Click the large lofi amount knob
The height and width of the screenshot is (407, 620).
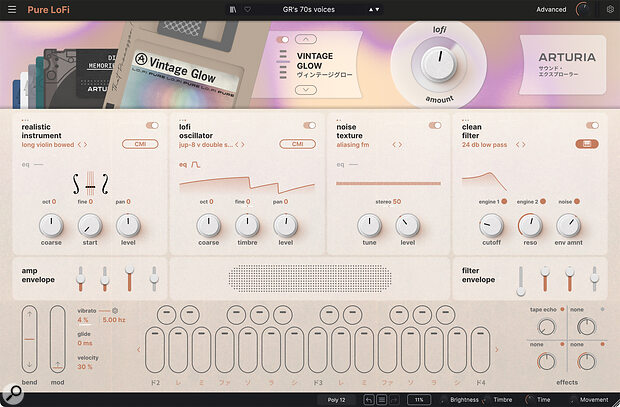pyautogui.click(x=439, y=63)
